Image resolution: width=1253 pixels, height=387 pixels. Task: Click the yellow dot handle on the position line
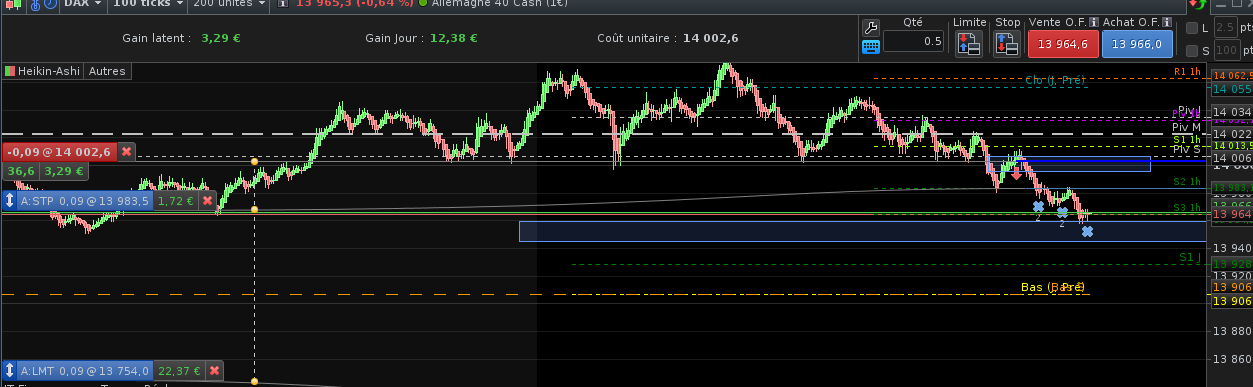(x=254, y=161)
